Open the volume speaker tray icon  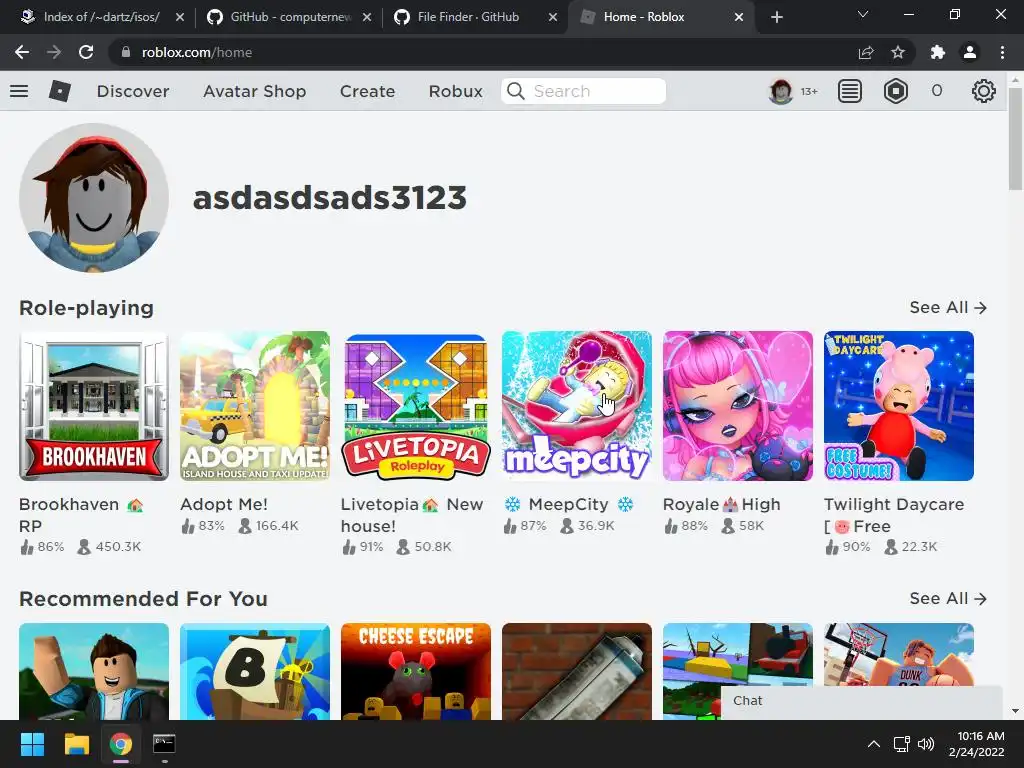click(926, 744)
